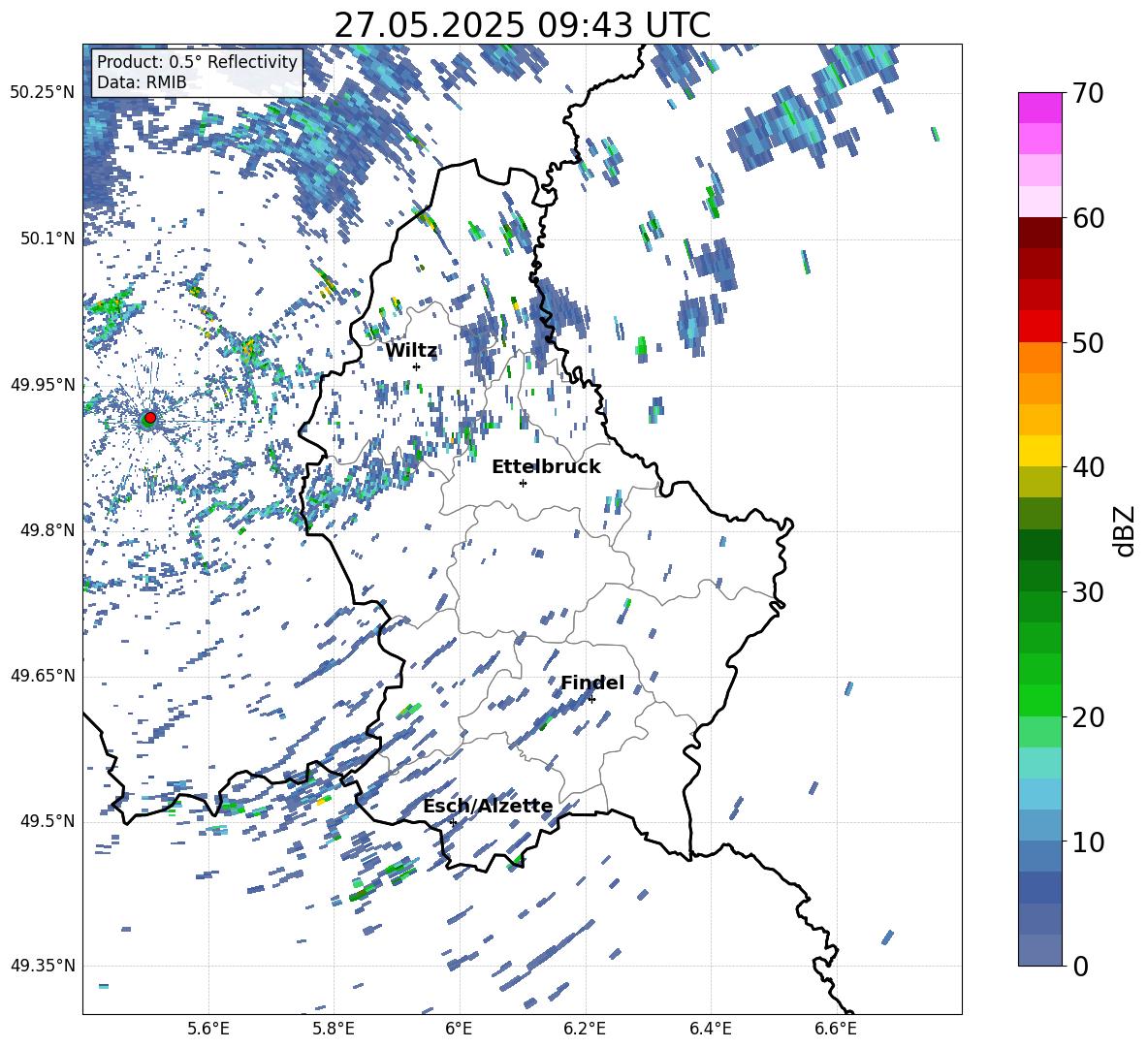Click the orange colorbar segment just below 50
Image resolution: width=1148 pixels, height=1048 pixels.
click(1039, 357)
